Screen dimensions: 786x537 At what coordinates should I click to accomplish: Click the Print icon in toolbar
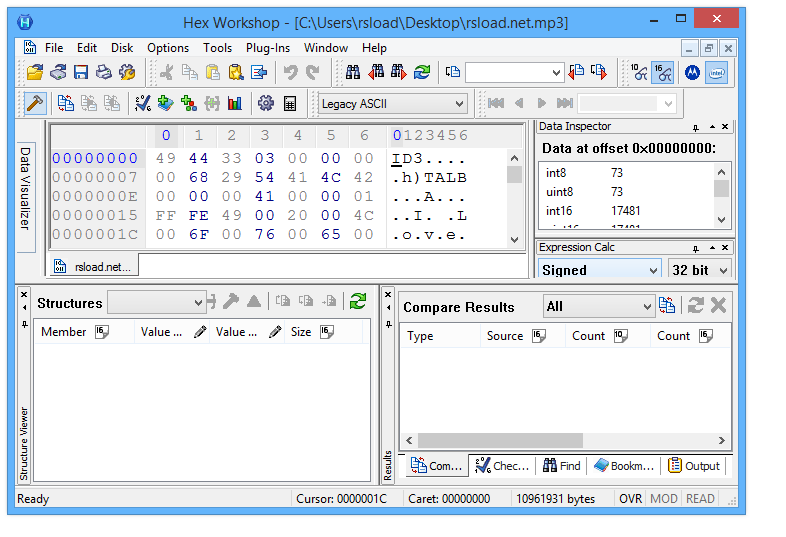pyautogui.click(x=104, y=72)
